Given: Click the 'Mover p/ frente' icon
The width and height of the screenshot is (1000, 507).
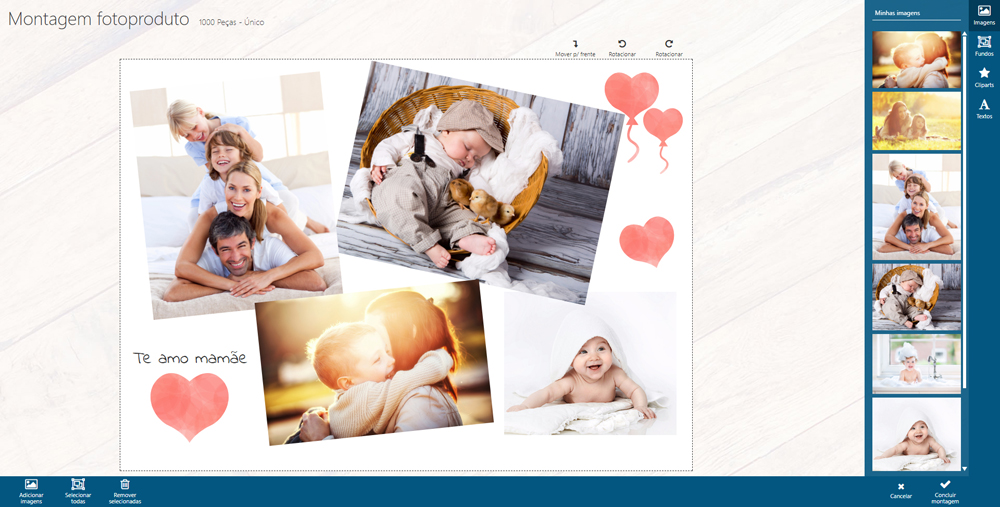Looking at the screenshot, I should (x=575, y=44).
